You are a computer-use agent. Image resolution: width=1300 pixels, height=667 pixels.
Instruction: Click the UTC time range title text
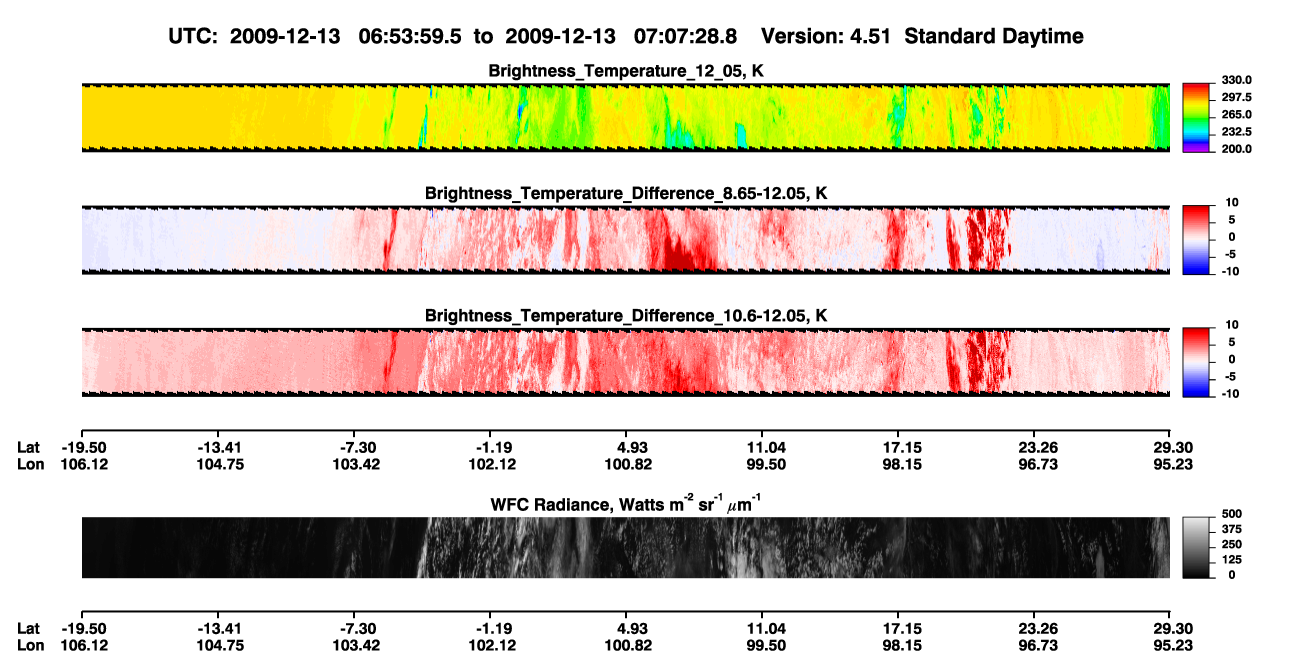pyautogui.click(x=626, y=36)
